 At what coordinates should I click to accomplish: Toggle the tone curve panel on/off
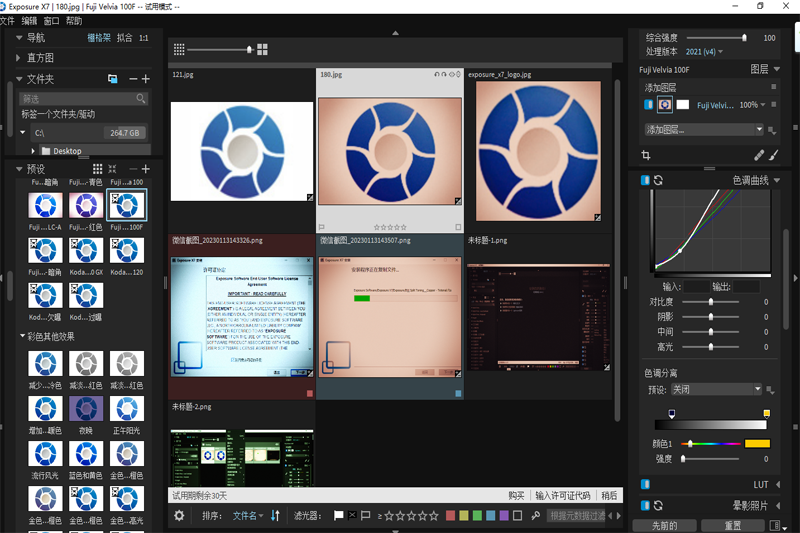[x=645, y=180]
